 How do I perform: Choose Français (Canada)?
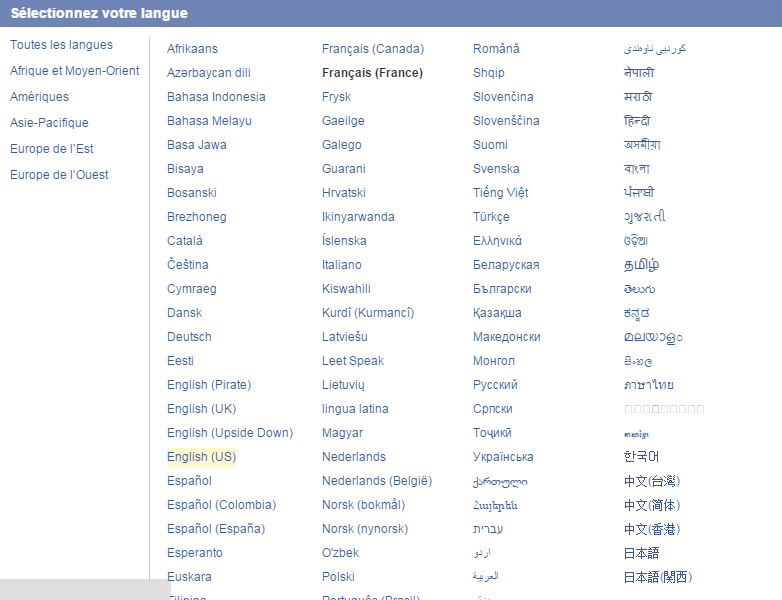373,49
